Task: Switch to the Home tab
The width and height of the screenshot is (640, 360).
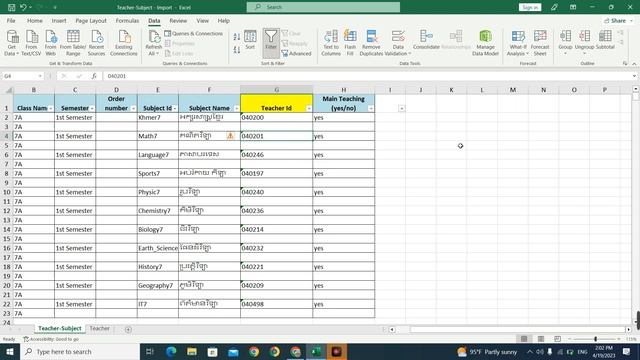Action: (35, 20)
